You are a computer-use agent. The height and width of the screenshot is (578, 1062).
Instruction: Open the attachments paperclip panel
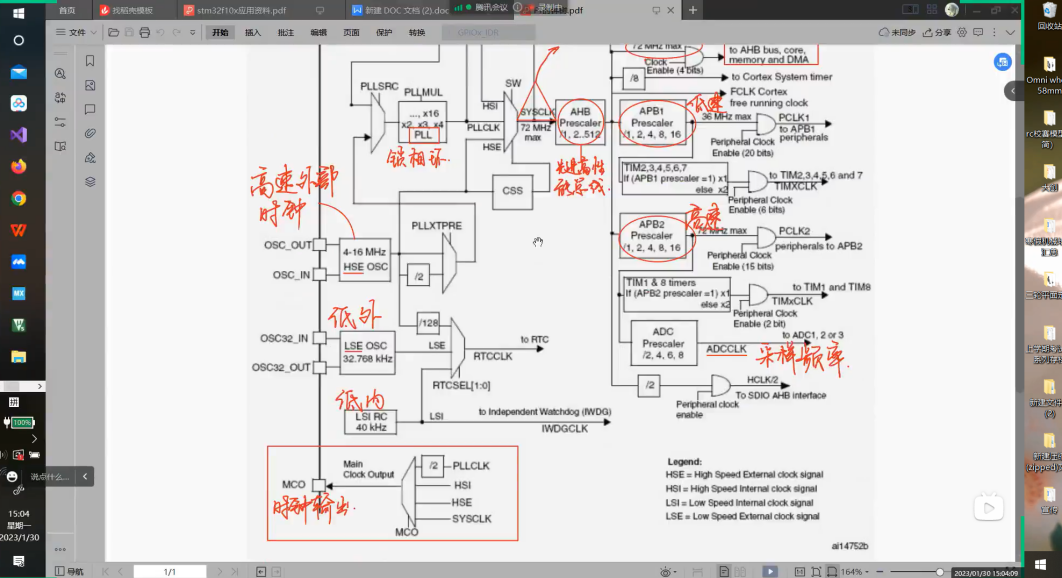click(x=90, y=133)
